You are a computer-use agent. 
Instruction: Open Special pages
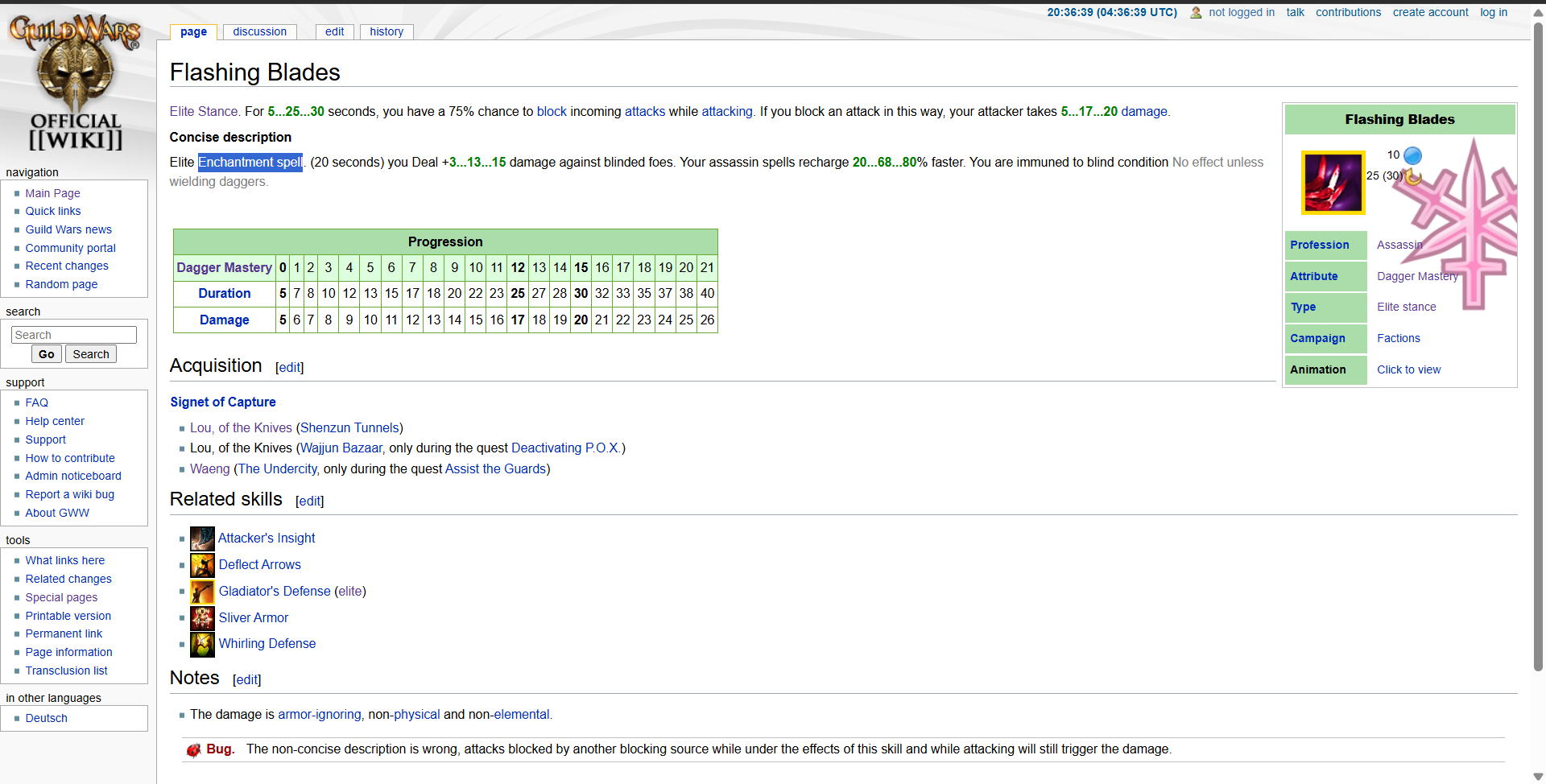click(x=61, y=597)
